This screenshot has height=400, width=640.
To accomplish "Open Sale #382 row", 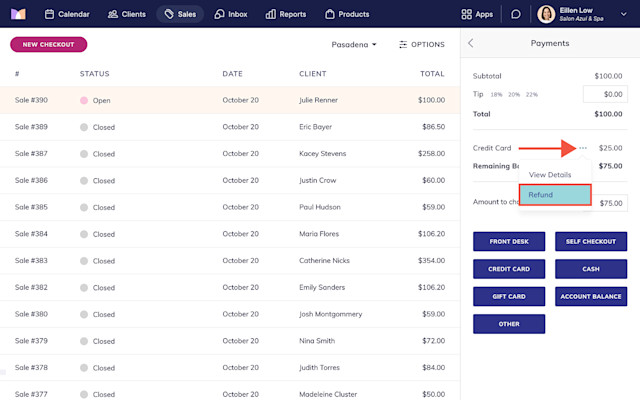I will click(x=230, y=287).
